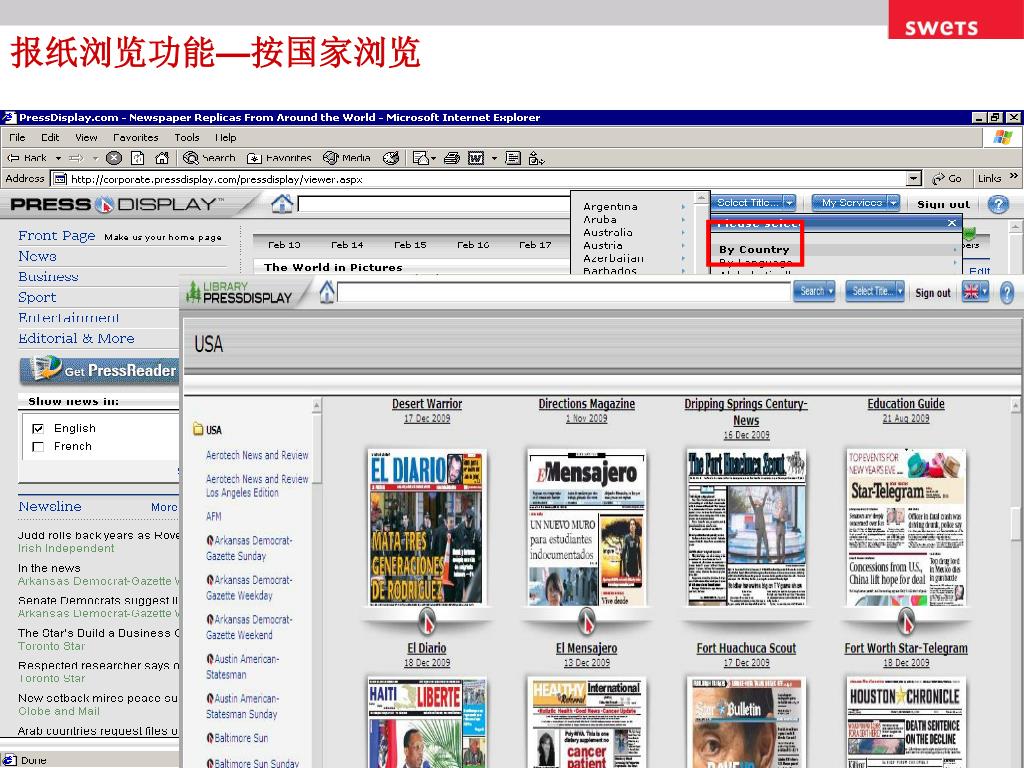
Task: Click Make us your home page
Action: (163, 237)
